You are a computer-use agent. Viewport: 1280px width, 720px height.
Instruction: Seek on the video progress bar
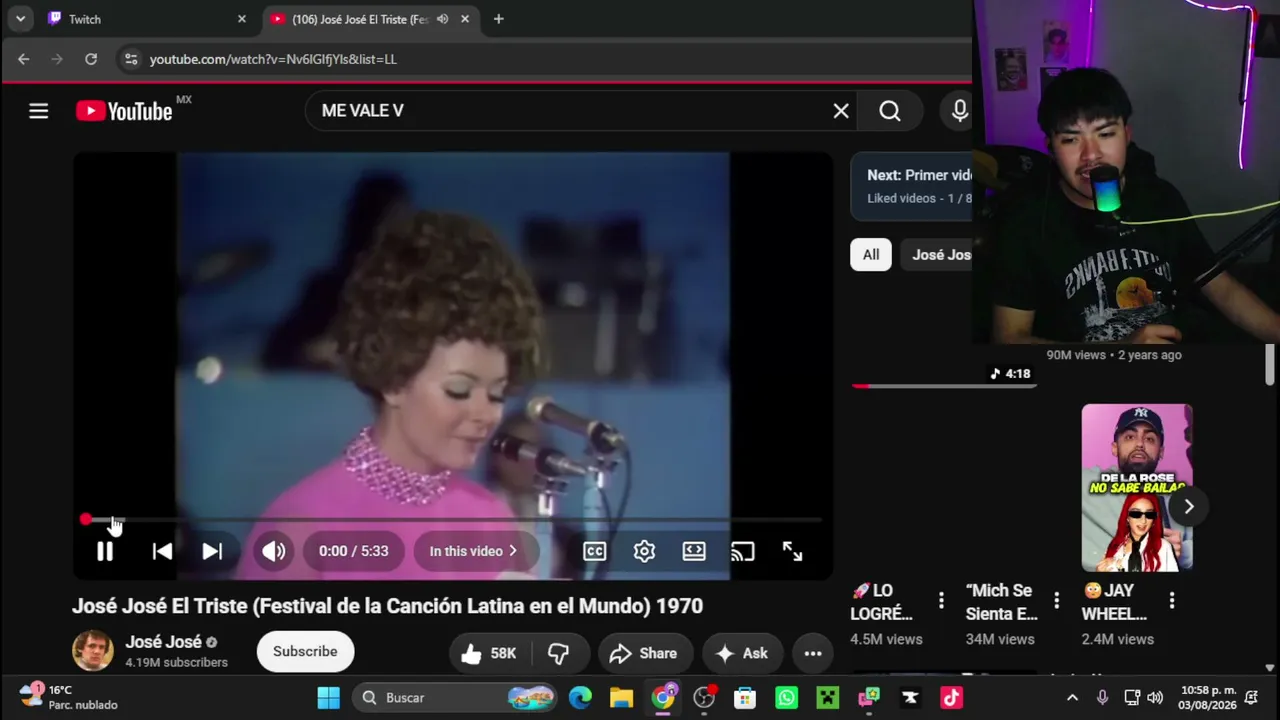[452, 520]
